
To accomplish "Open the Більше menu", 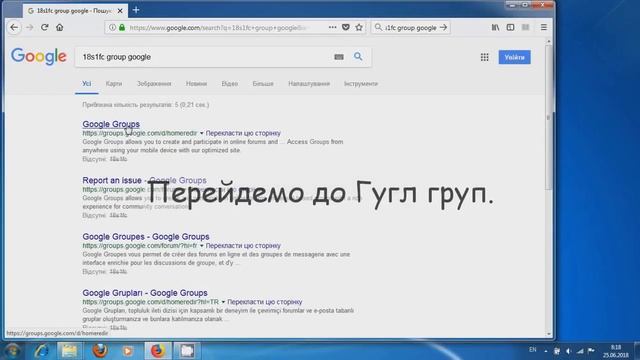I will pyautogui.click(x=263, y=84).
